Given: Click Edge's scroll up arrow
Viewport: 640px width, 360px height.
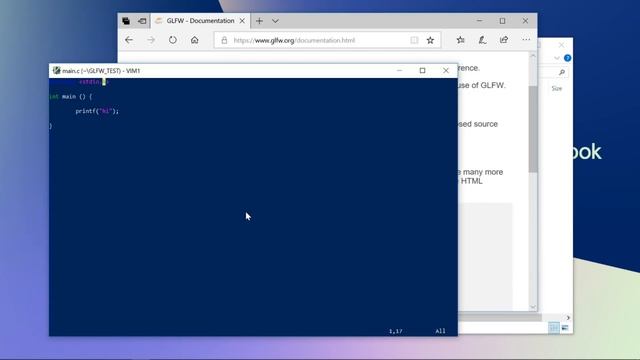Looking at the screenshot, I should point(533,56).
